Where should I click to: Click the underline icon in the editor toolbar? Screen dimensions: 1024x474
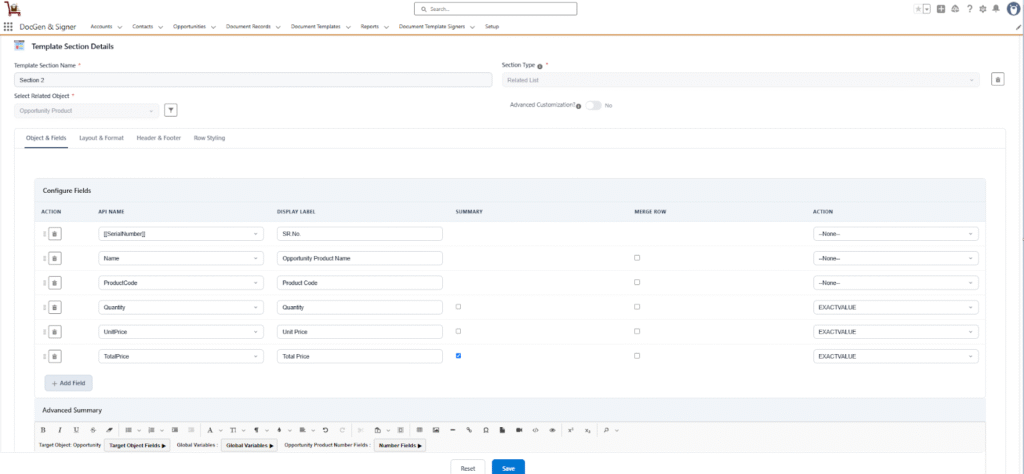pyautogui.click(x=76, y=429)
